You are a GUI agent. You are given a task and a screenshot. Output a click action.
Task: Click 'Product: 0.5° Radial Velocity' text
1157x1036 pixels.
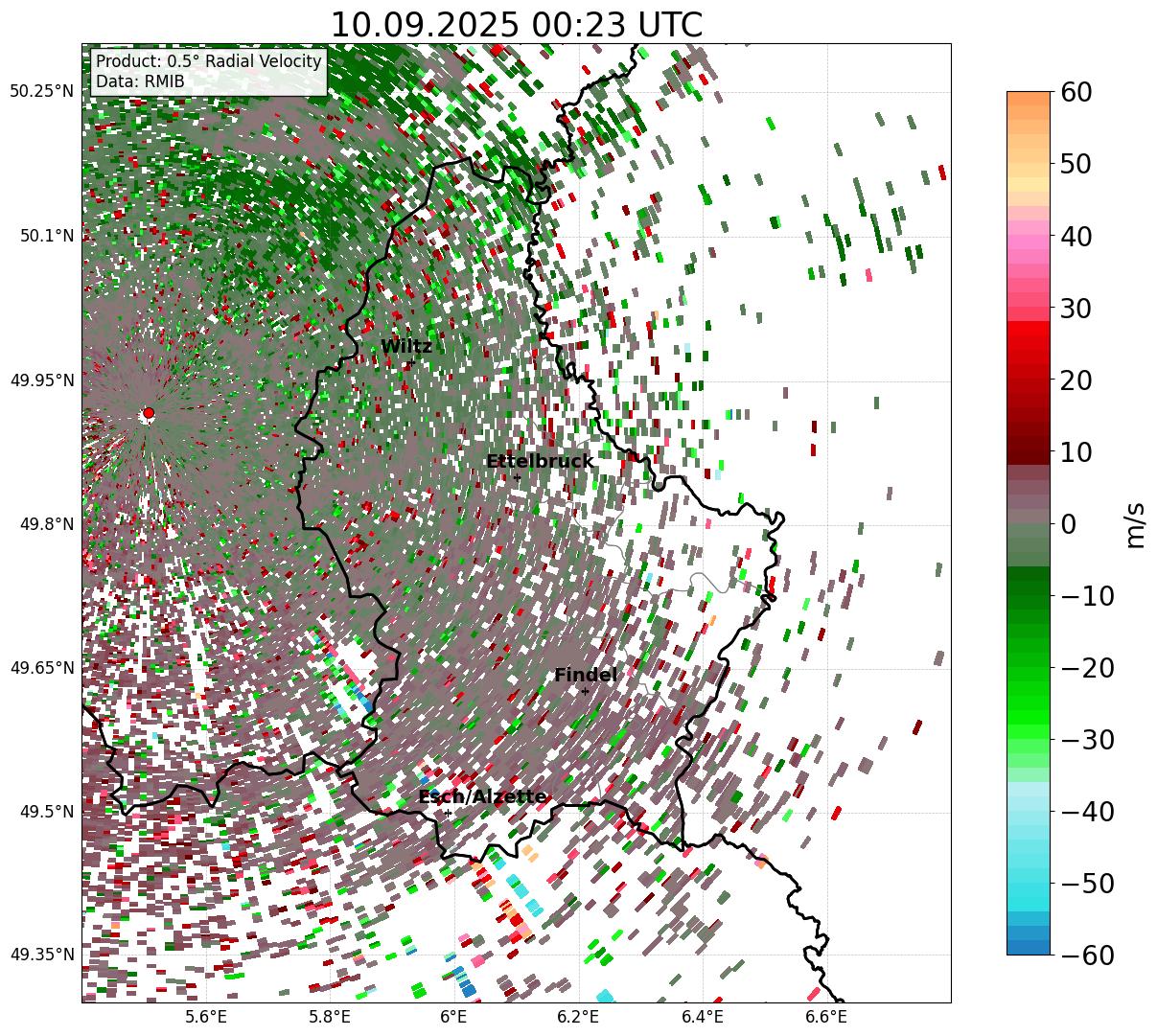click(209, 61)
